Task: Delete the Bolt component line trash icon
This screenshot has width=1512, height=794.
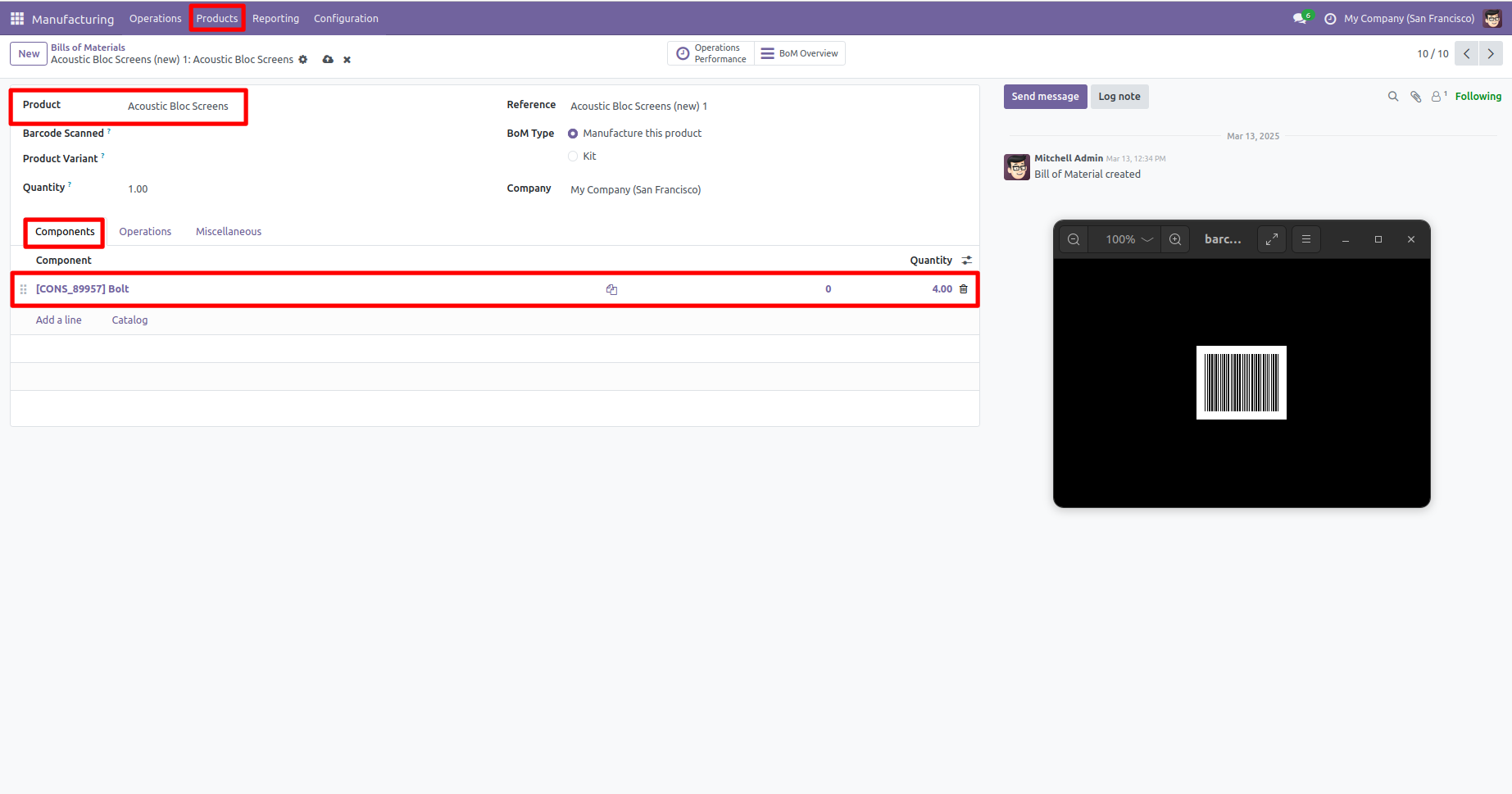Action: coord(964,289)
